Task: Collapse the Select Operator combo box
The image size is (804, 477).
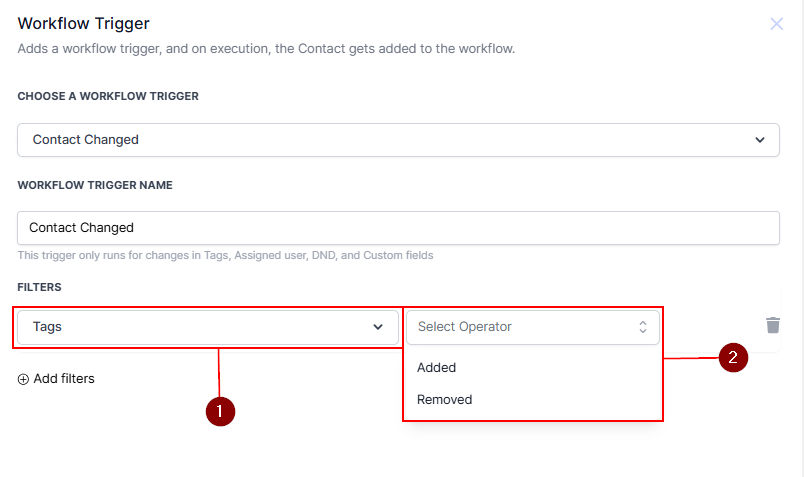Action: (x=532, y=327)
